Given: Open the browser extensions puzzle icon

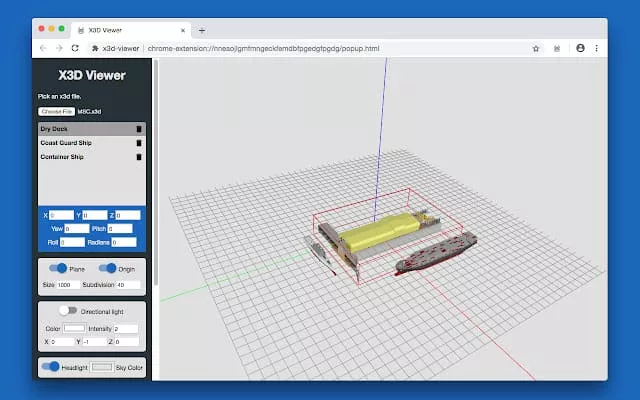Looking at the screenshot, I should tap(555, 47).
